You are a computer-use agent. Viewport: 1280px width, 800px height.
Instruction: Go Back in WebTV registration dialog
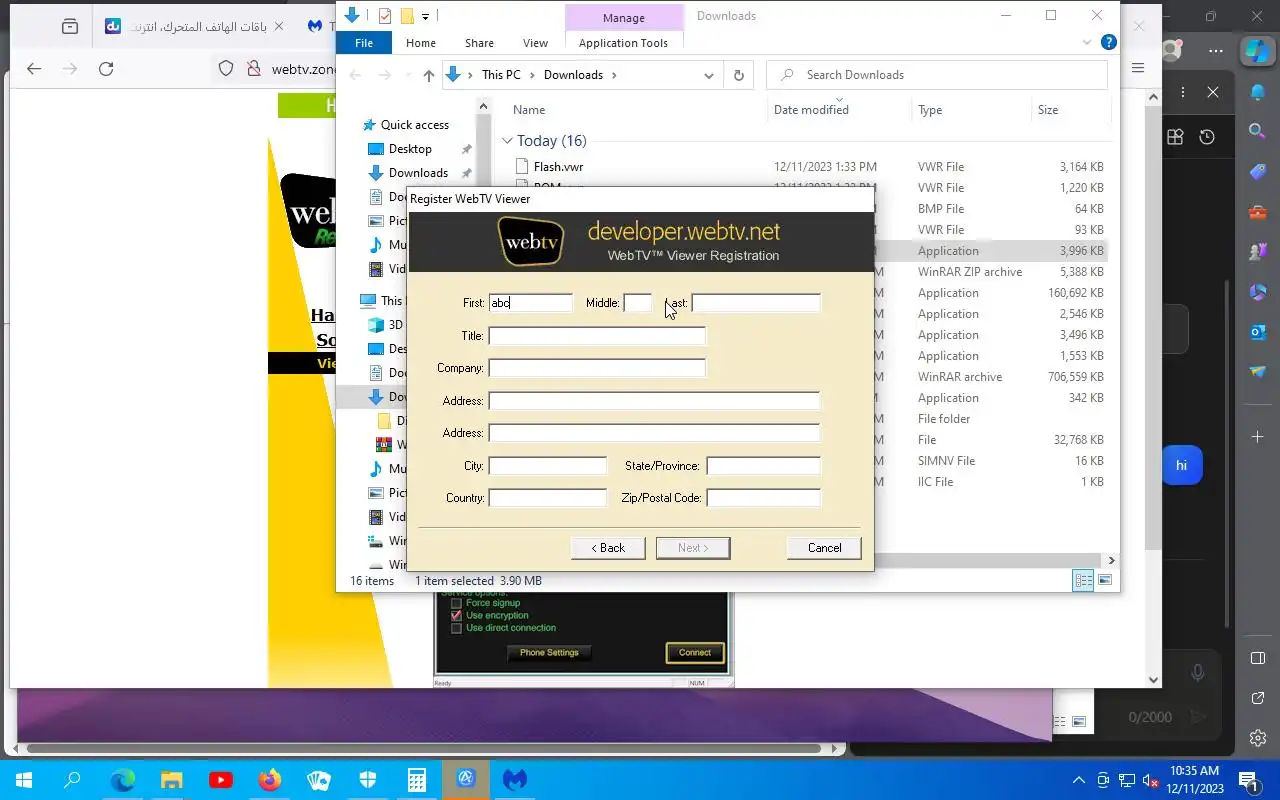[608, 548]
